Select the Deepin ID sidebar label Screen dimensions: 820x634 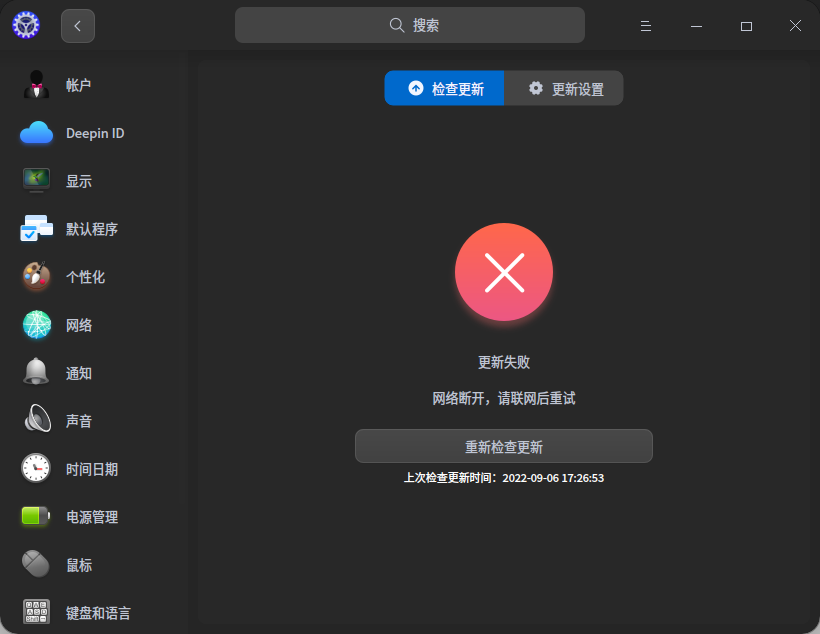[x=95, y=133]
